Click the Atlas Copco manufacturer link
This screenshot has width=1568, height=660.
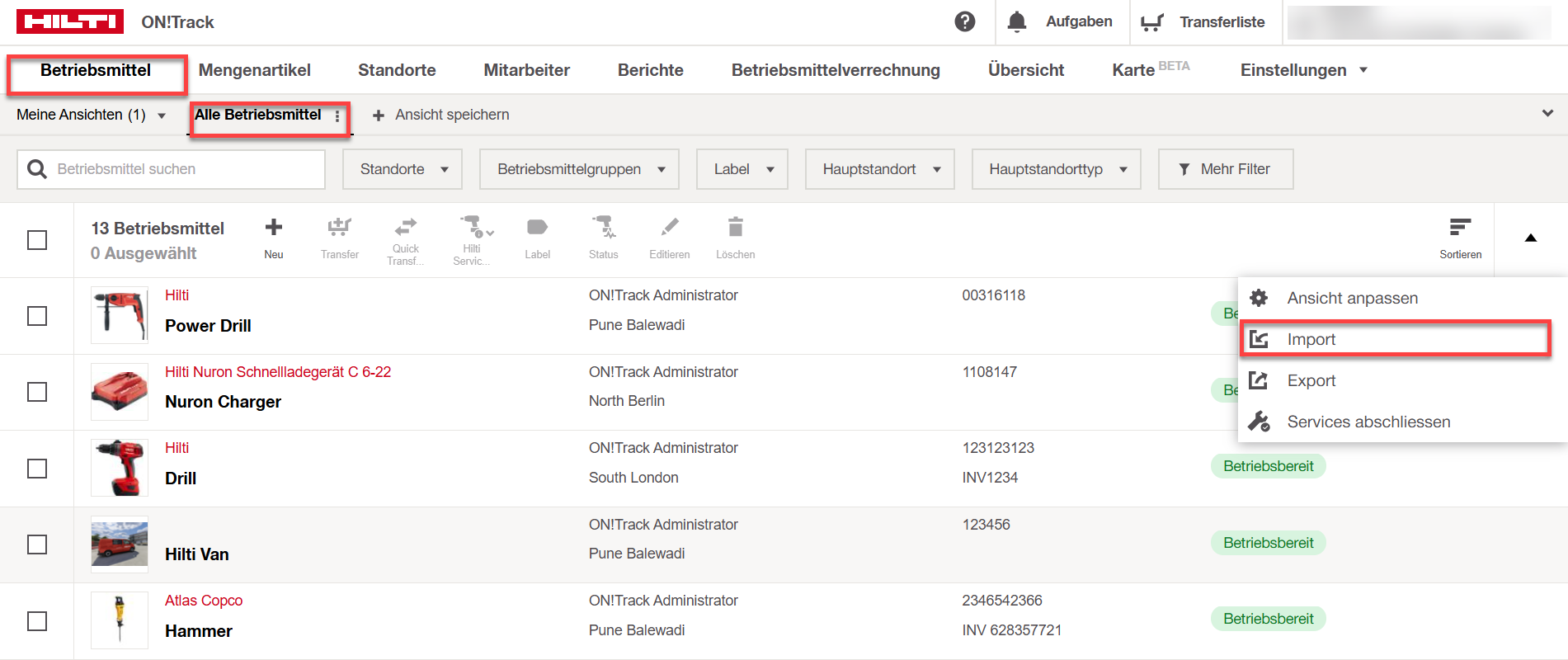point(204,601)
